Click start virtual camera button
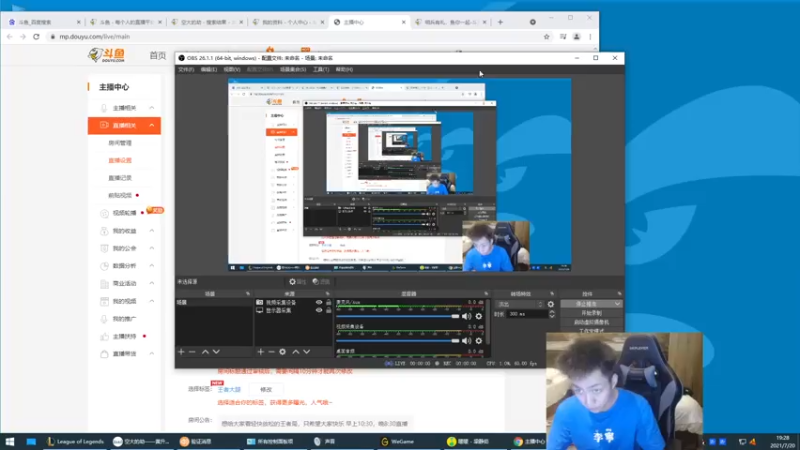800x450 pixels. [591, 322]
